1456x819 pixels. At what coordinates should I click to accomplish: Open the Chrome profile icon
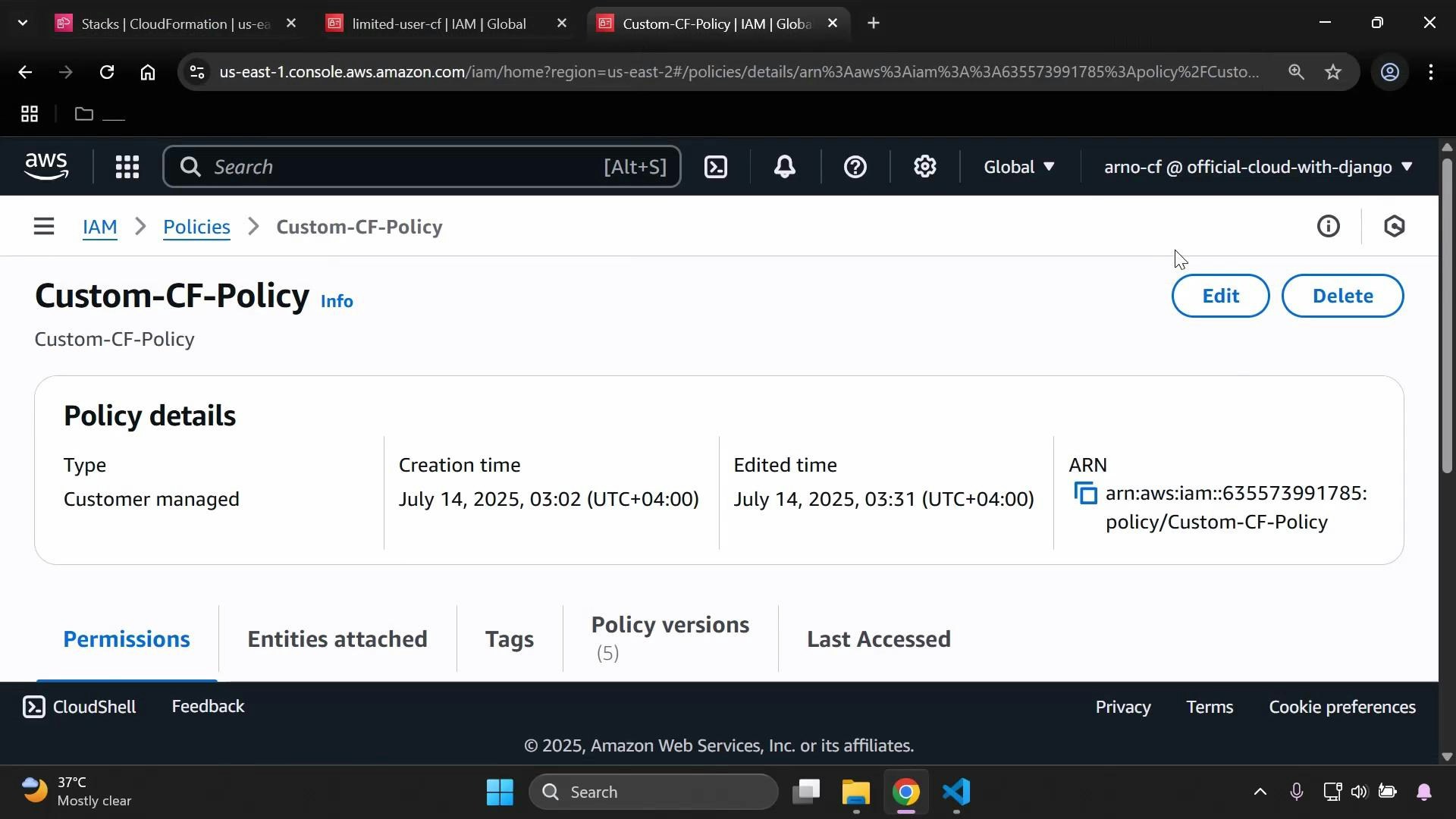pos(1390,72)
